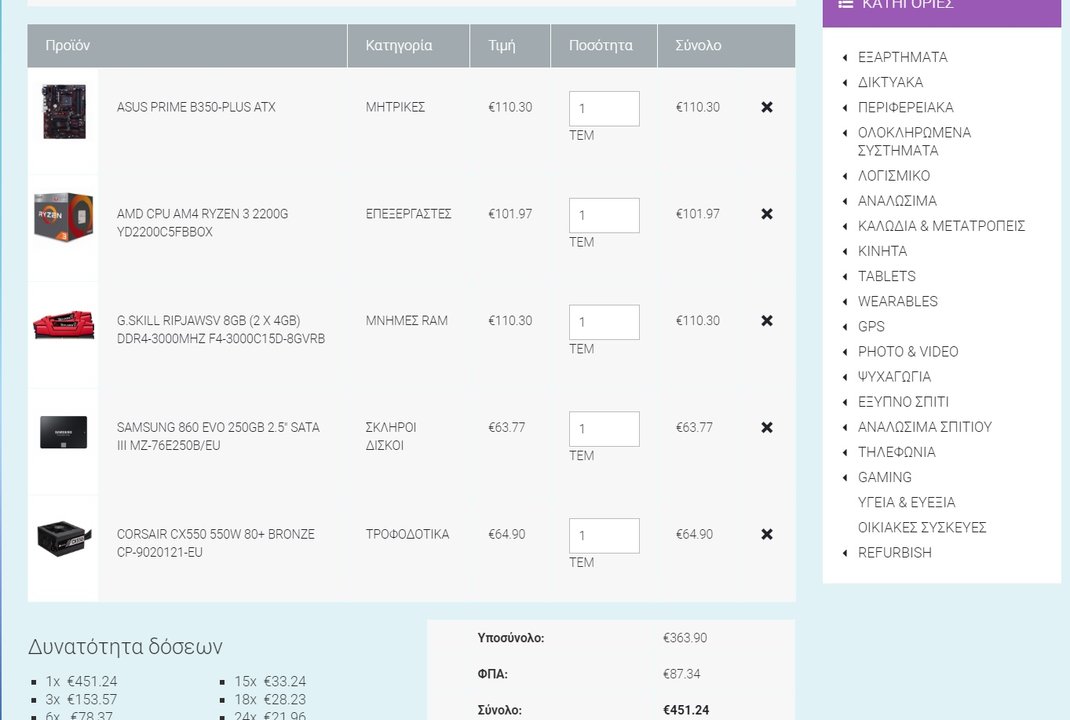Edit quantity field for Samsung 860 EVO

pos(604,429)
